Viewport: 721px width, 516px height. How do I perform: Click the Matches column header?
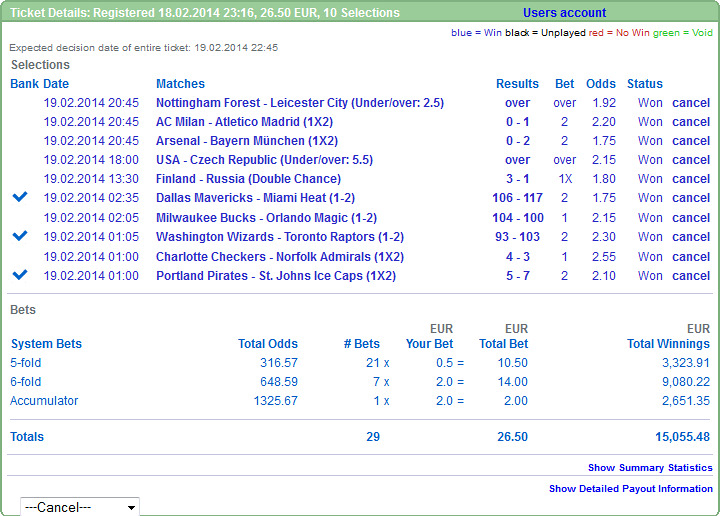(x=180, y=84)
